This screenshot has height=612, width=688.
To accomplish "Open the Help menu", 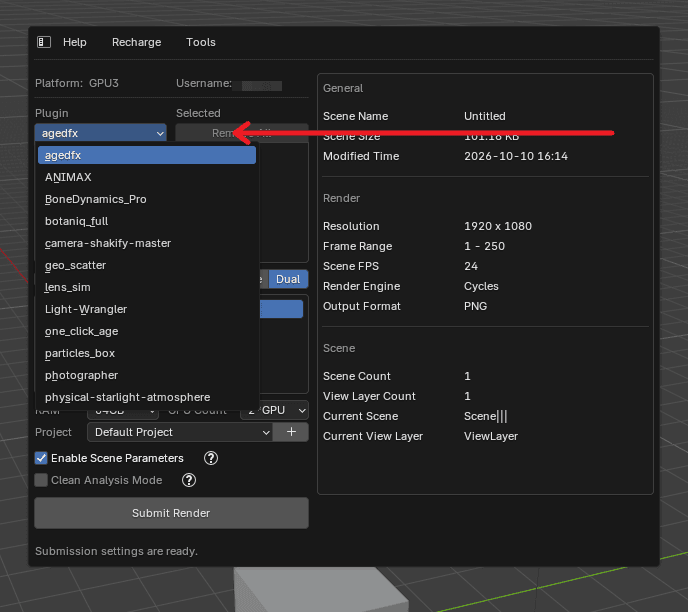I will [x=75, y=42].
